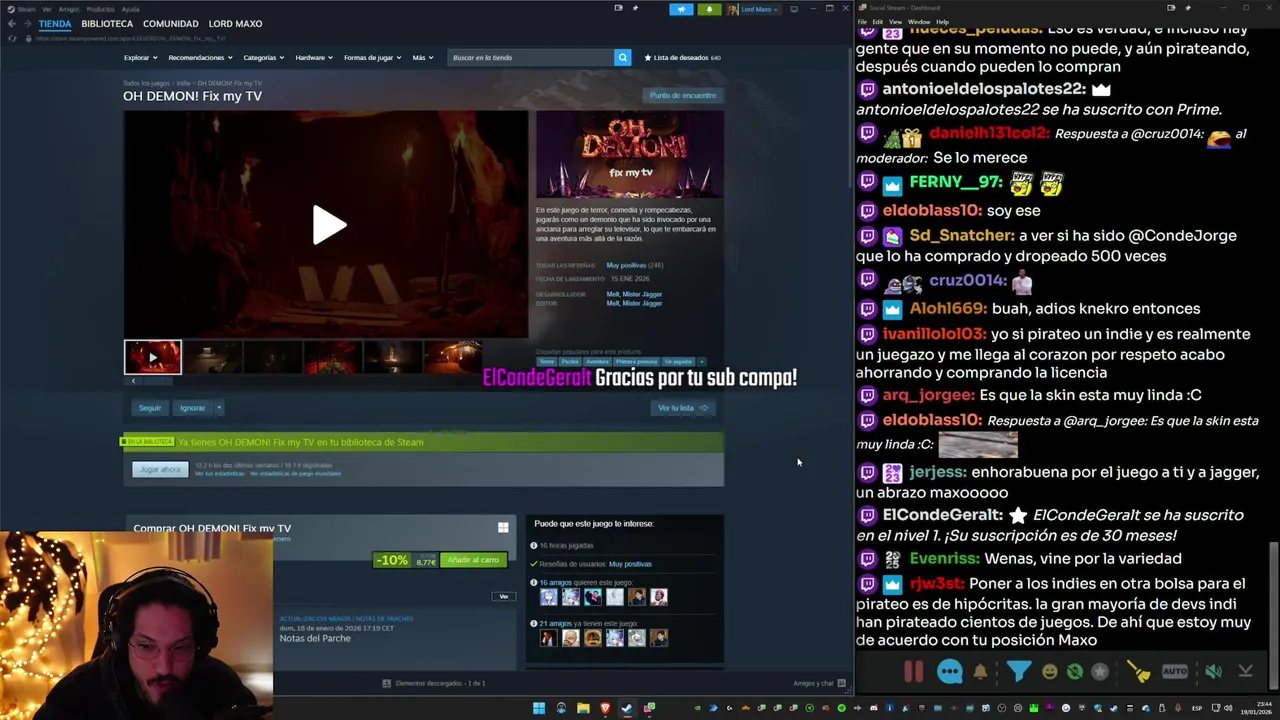Open the View menu in Social Stream

click(895, 21)
